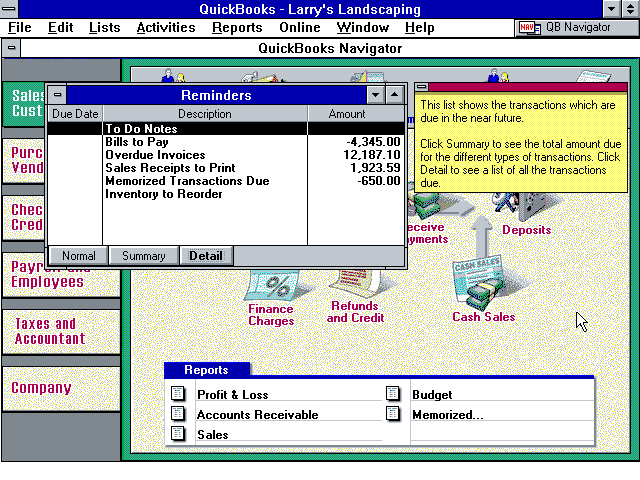Click the Due Date column header

(x=75, y=113)
